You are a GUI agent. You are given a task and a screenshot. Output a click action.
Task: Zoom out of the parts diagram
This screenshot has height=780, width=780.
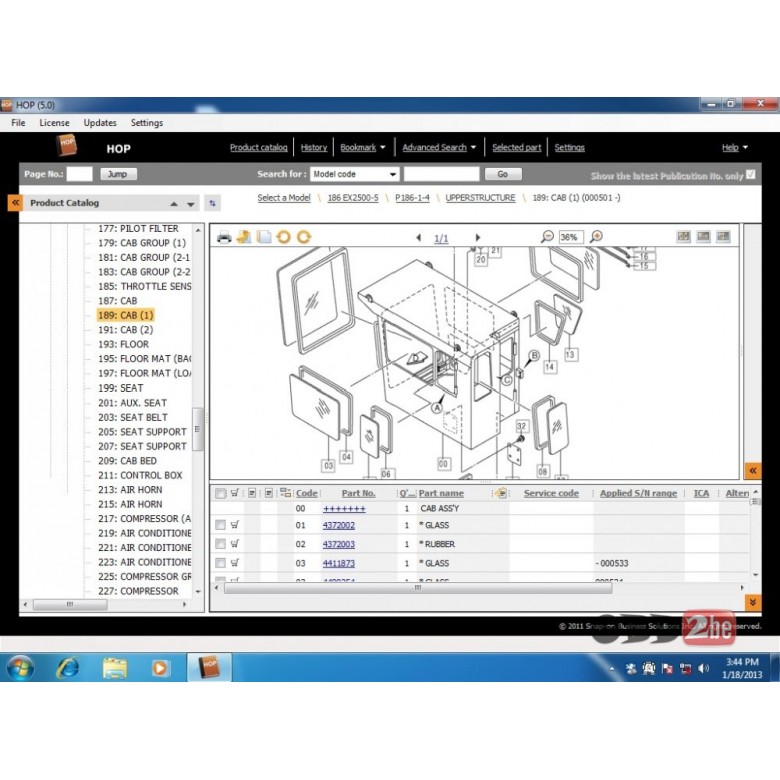(547, 237)
